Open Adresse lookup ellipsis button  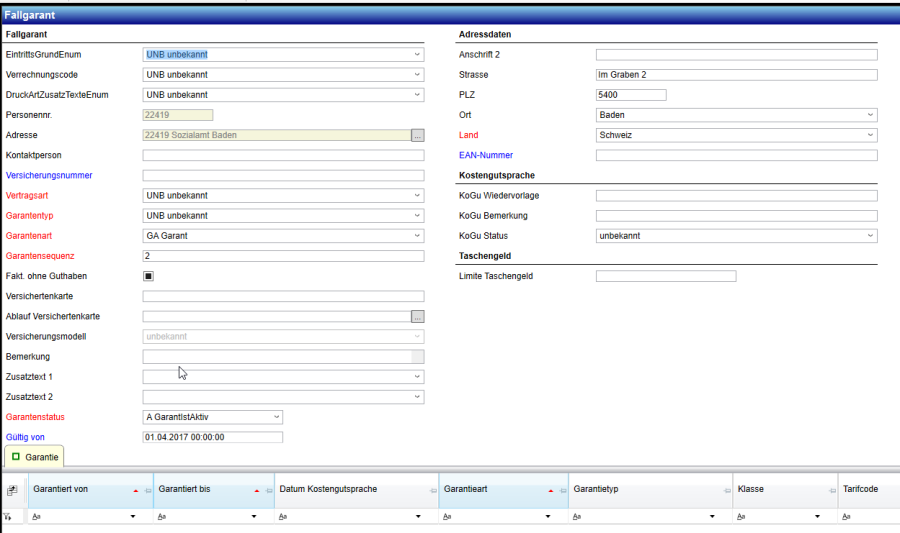coord(418,135)
